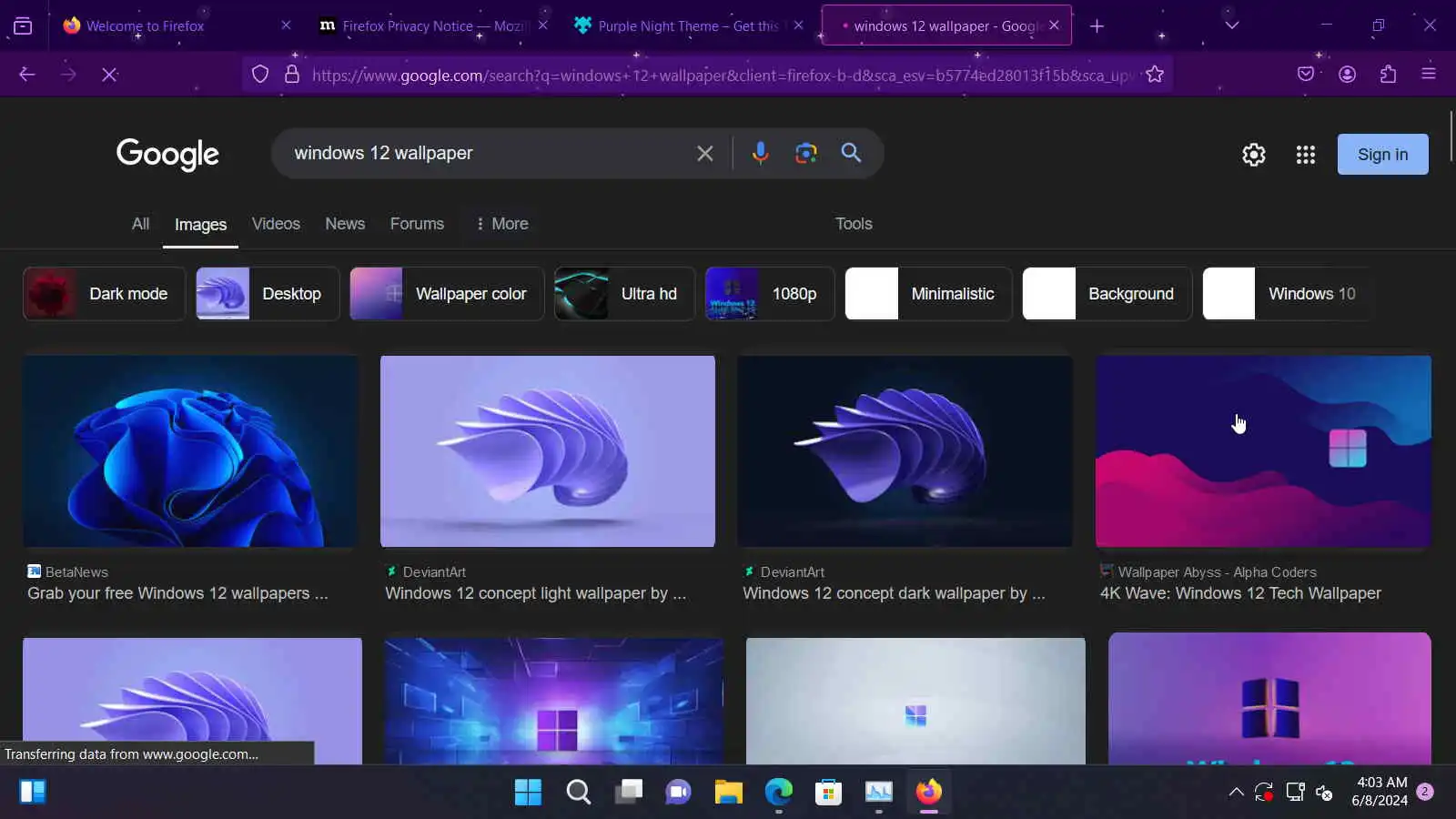Open the Firefox View tab list icon
The width and height of the screenshot is (1456, 819).
point(23,25)
